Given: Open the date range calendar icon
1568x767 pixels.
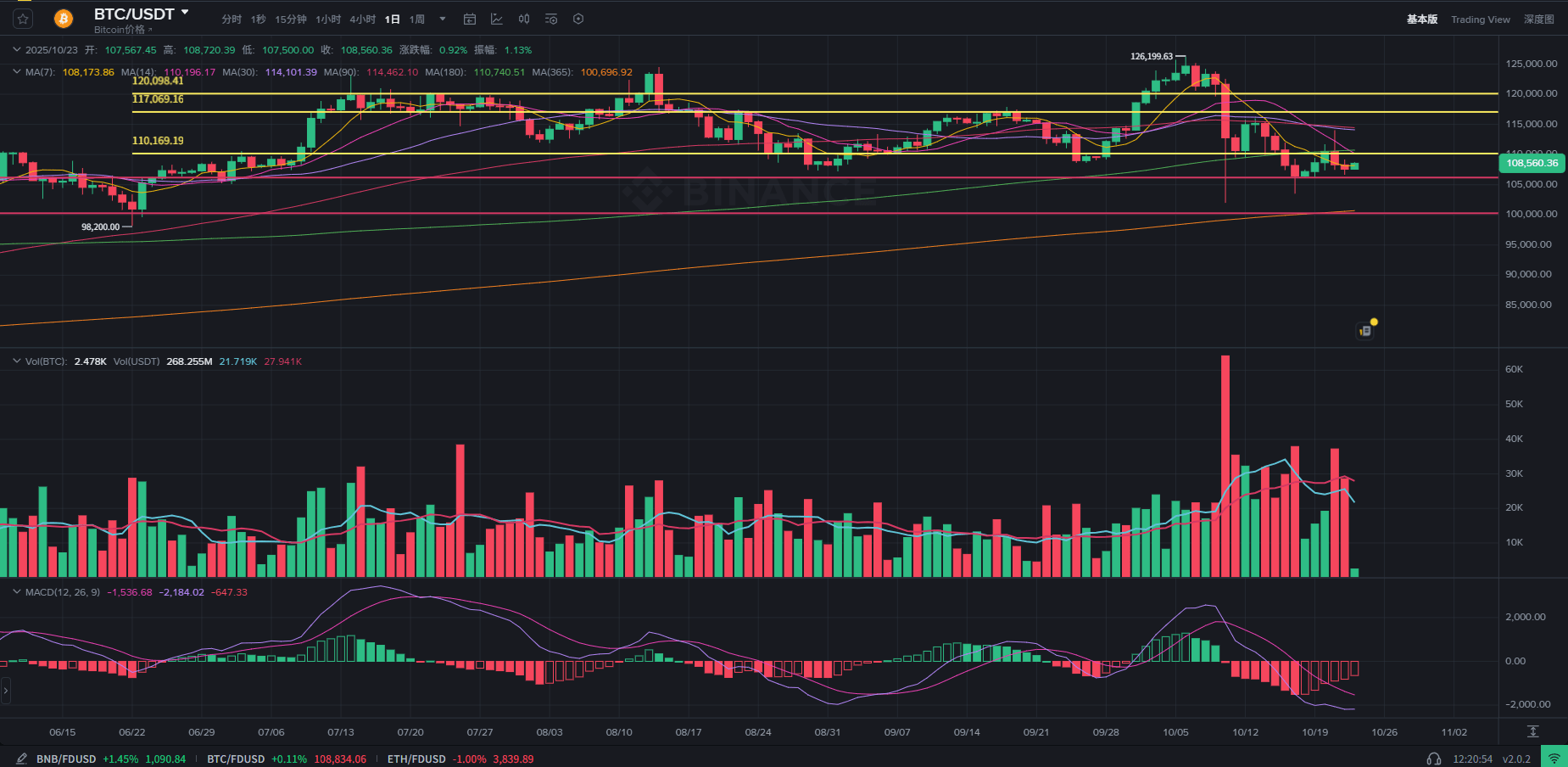Looking at the screenshot, I should tap(470, 19).
